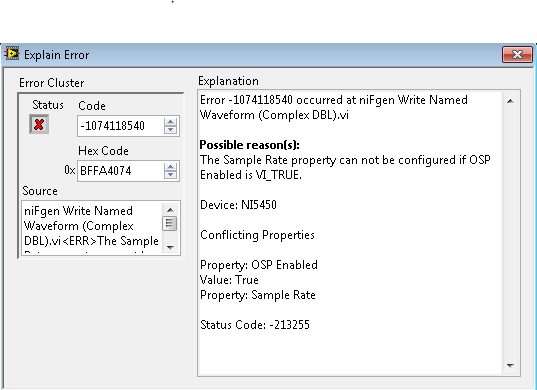Close the Explain Error dialog
Viewport: 537px width, 390px height.
[x=517, y=54]
